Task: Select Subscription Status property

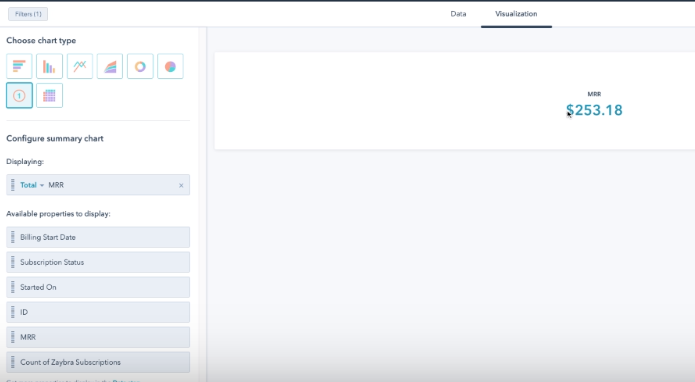Action: 98,262
